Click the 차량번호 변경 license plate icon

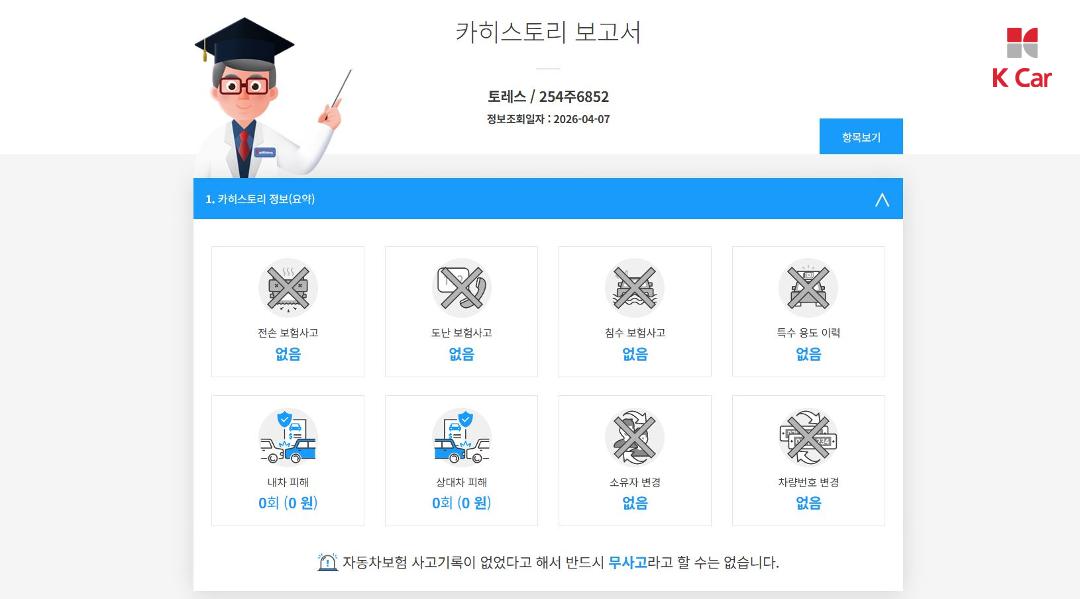pyautogui.click(x=808, y=437)
